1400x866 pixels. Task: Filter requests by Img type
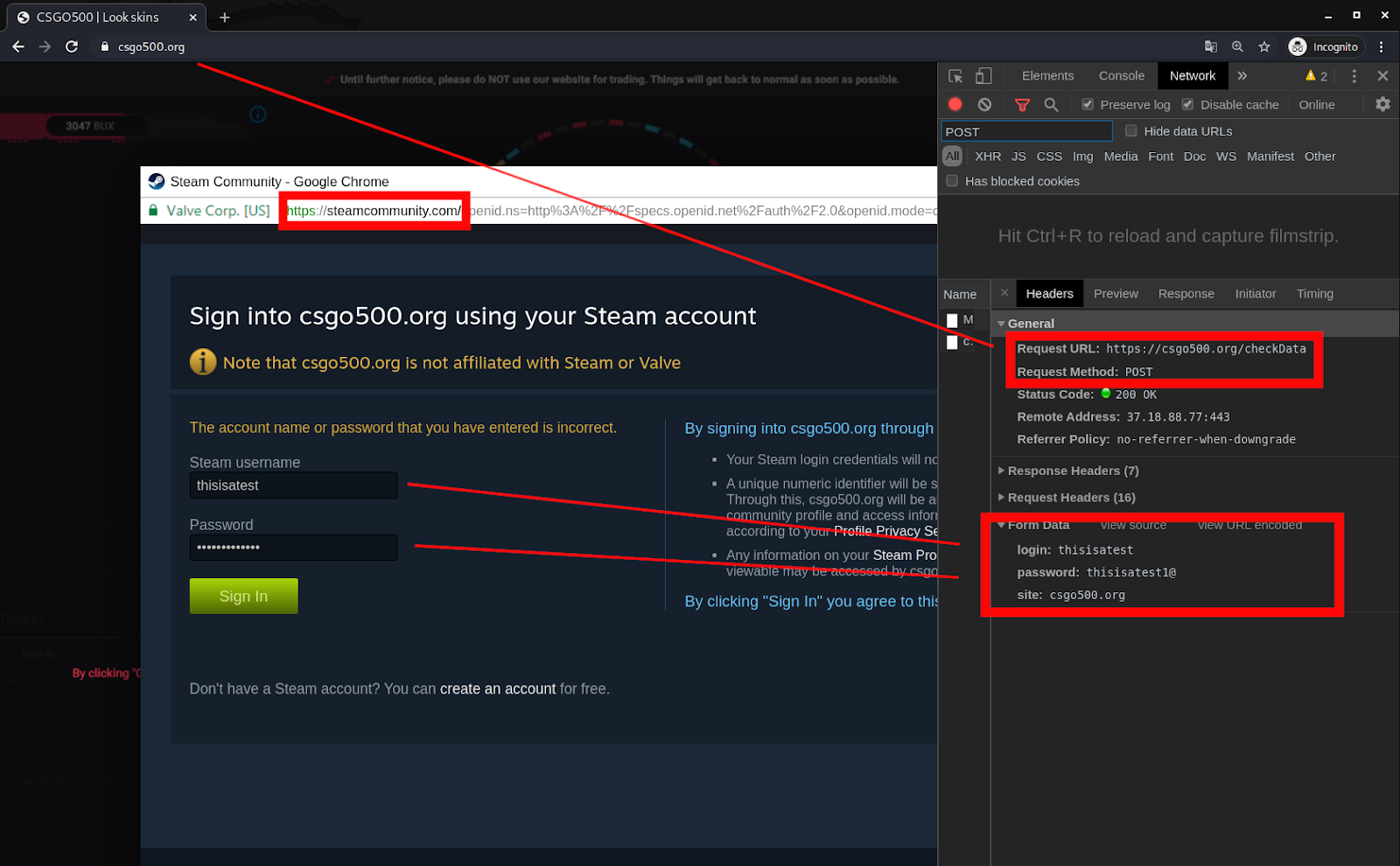point(1083,157)
